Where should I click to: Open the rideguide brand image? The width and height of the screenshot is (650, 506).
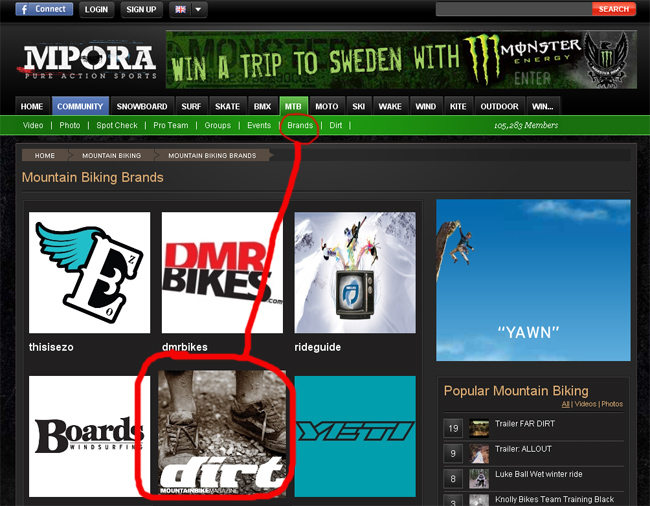click(x=355, y=272)
